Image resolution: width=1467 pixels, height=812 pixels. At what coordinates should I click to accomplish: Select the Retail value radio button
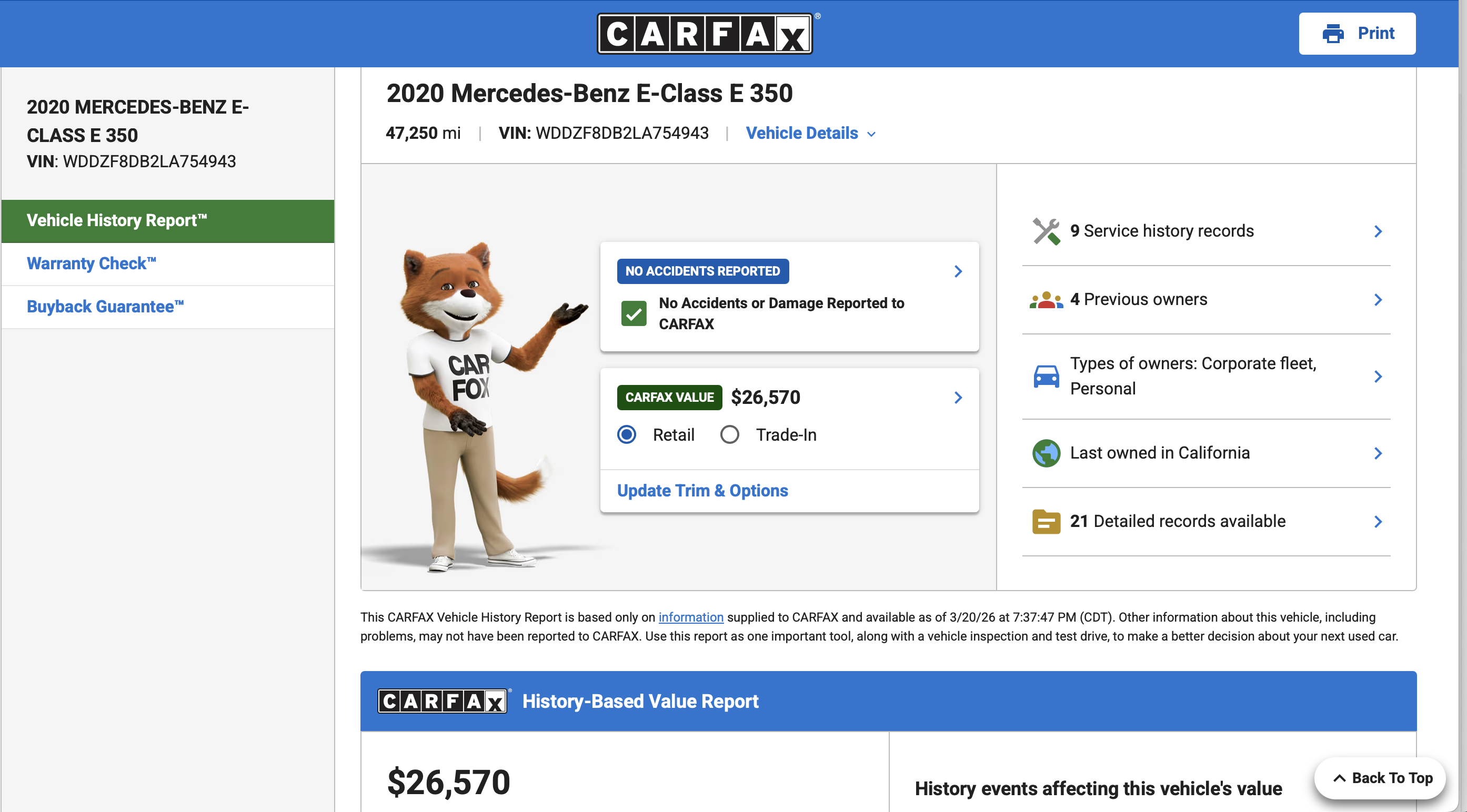[x=627, y=435]
